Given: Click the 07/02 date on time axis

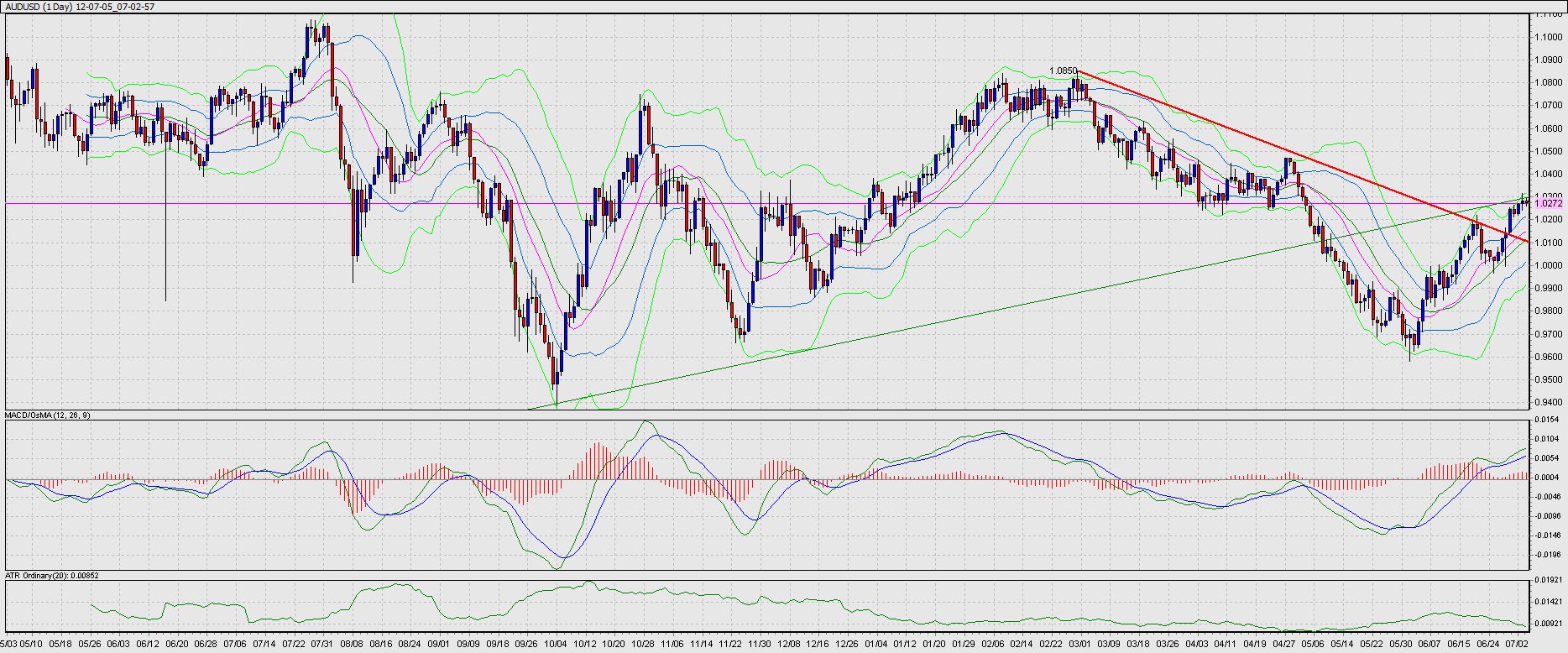Looking at the screenshot, I should click(1516, 645).
